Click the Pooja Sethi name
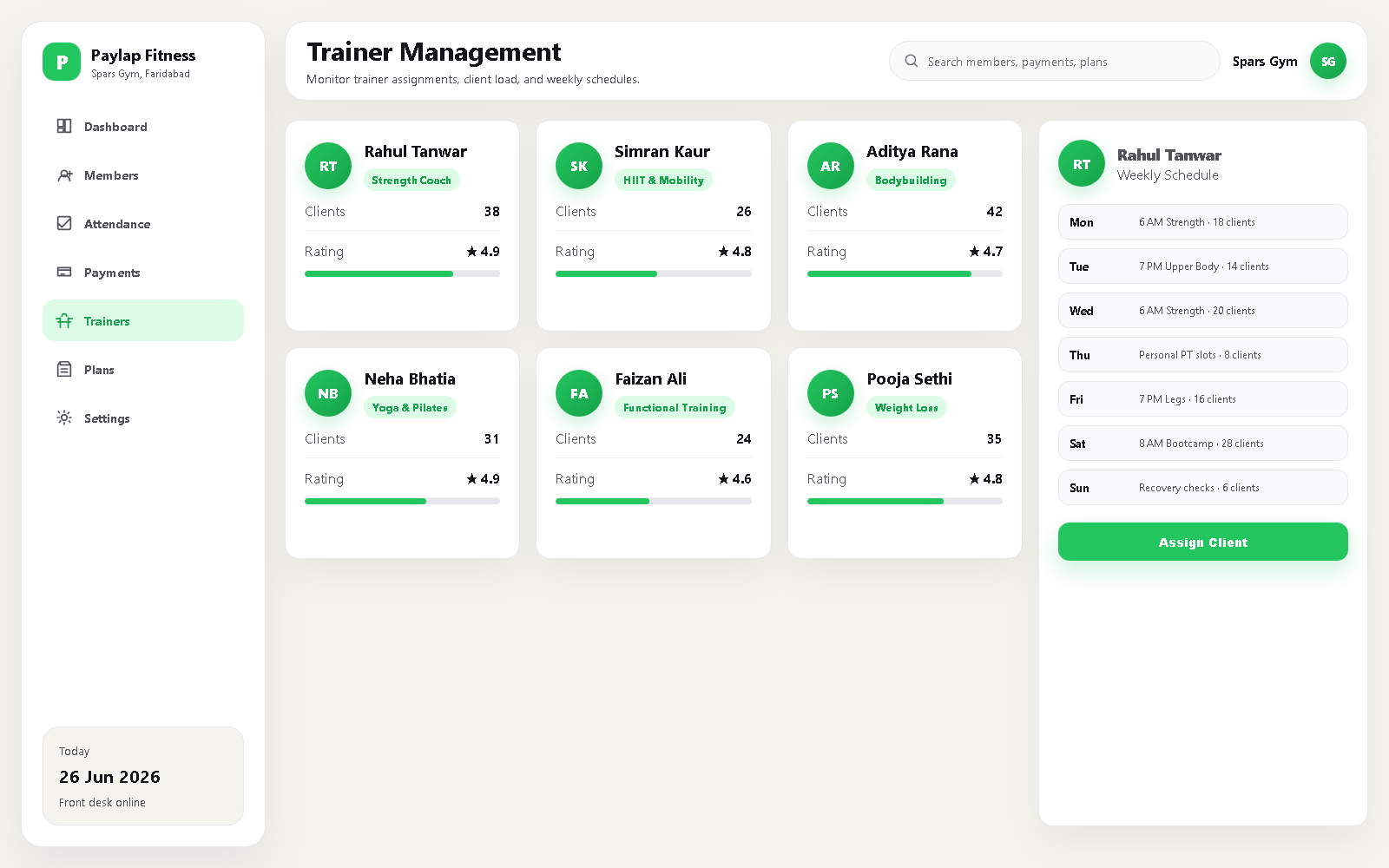This screenshot has height=868, width=1389. tap(910, 378)
